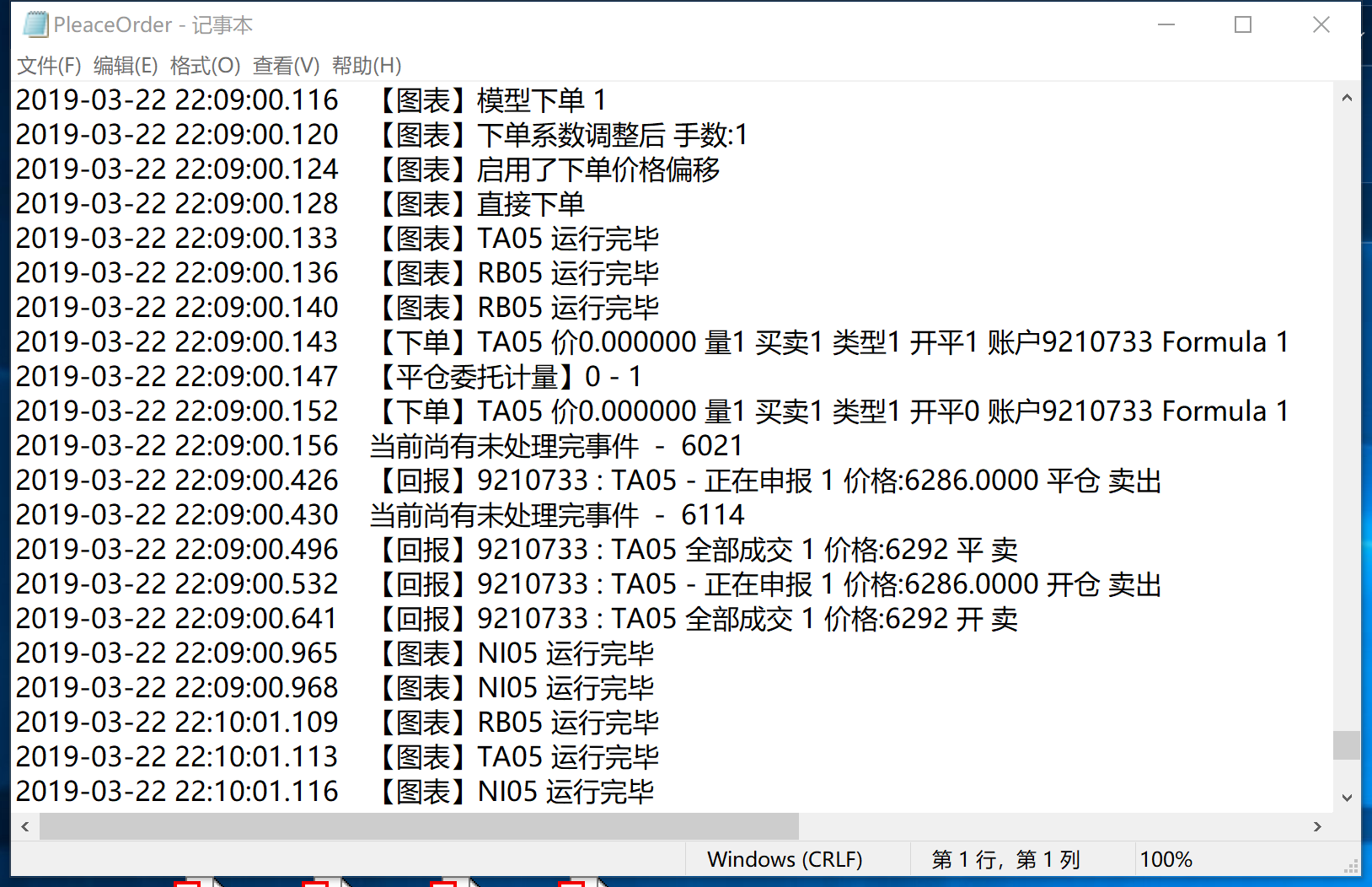Viewport: 1372px width, 887px height.
Task: Click the Notepad icon in title bar
Action: pyautogui.click(x=35, y=24)
